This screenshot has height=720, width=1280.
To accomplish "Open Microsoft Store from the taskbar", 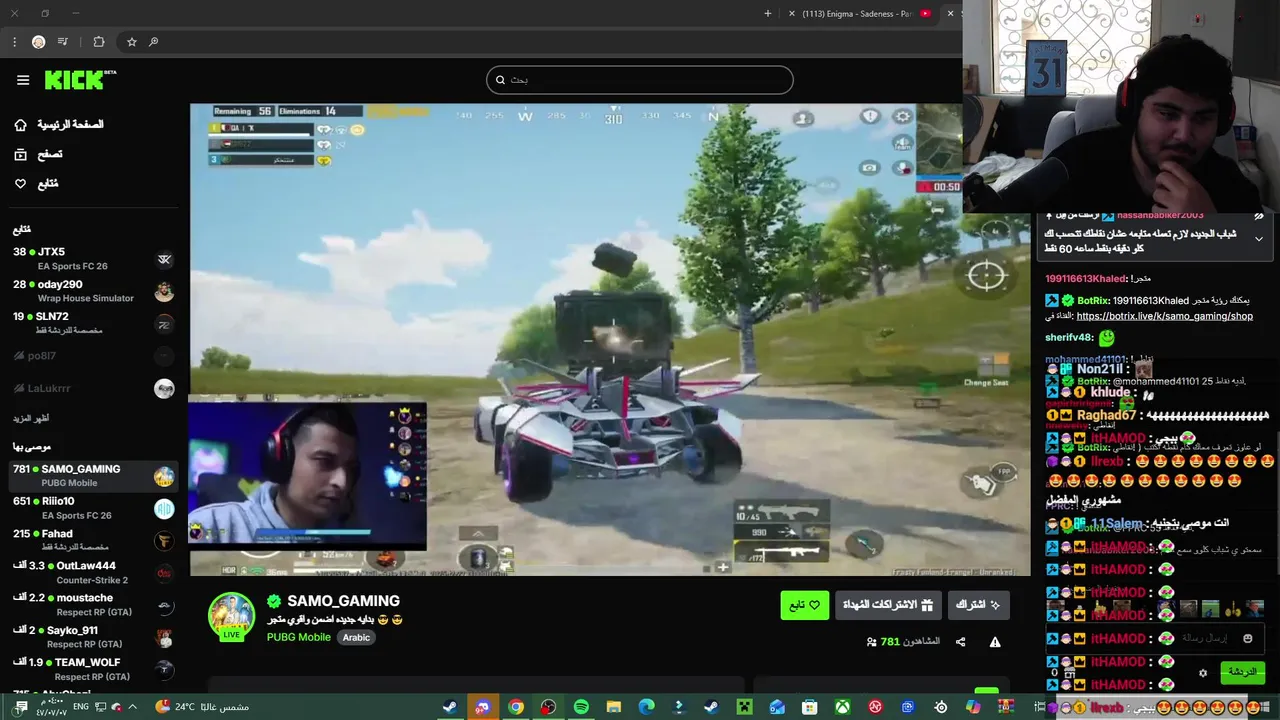I will 810,707.
